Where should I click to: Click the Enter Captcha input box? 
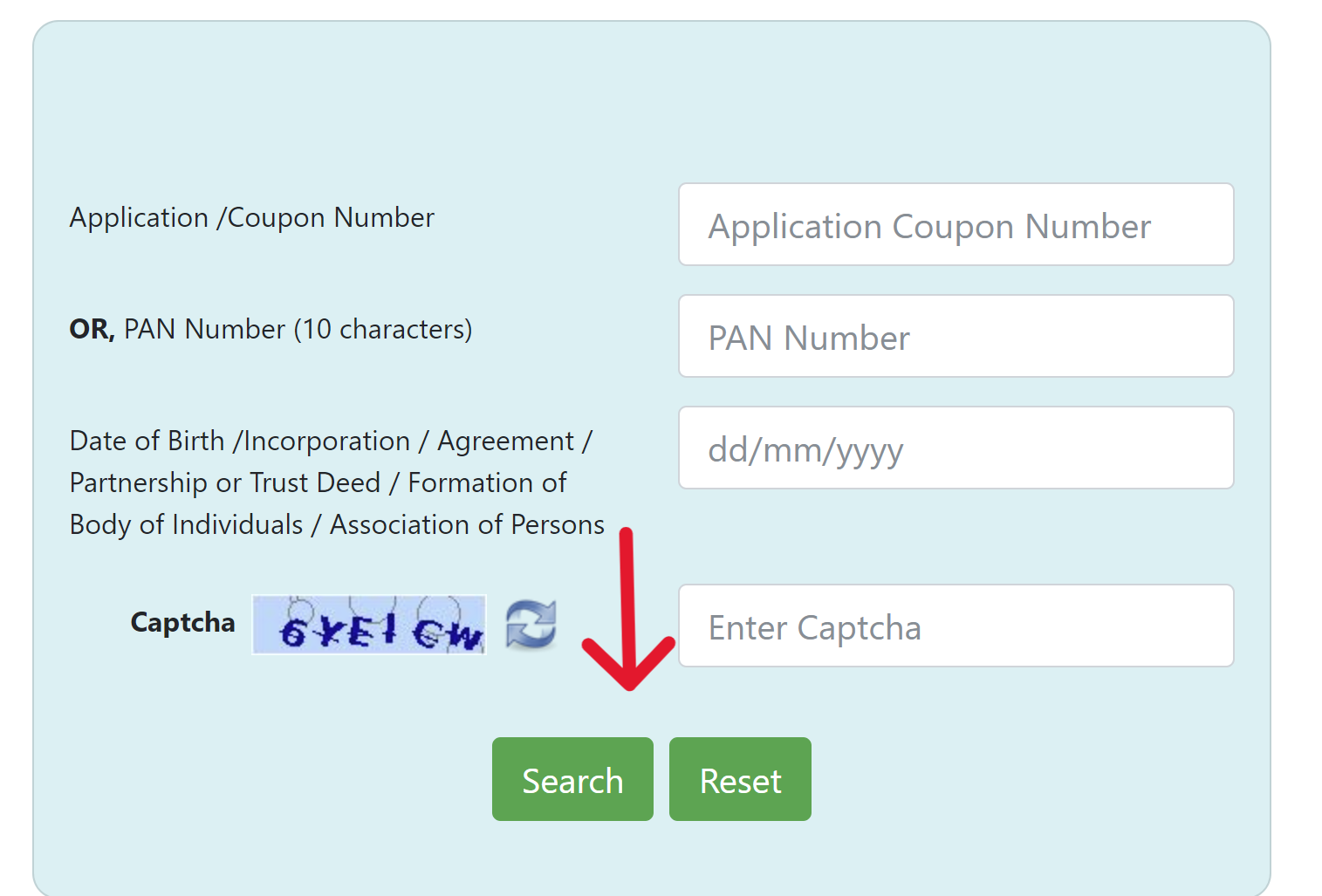click(956, 626)
